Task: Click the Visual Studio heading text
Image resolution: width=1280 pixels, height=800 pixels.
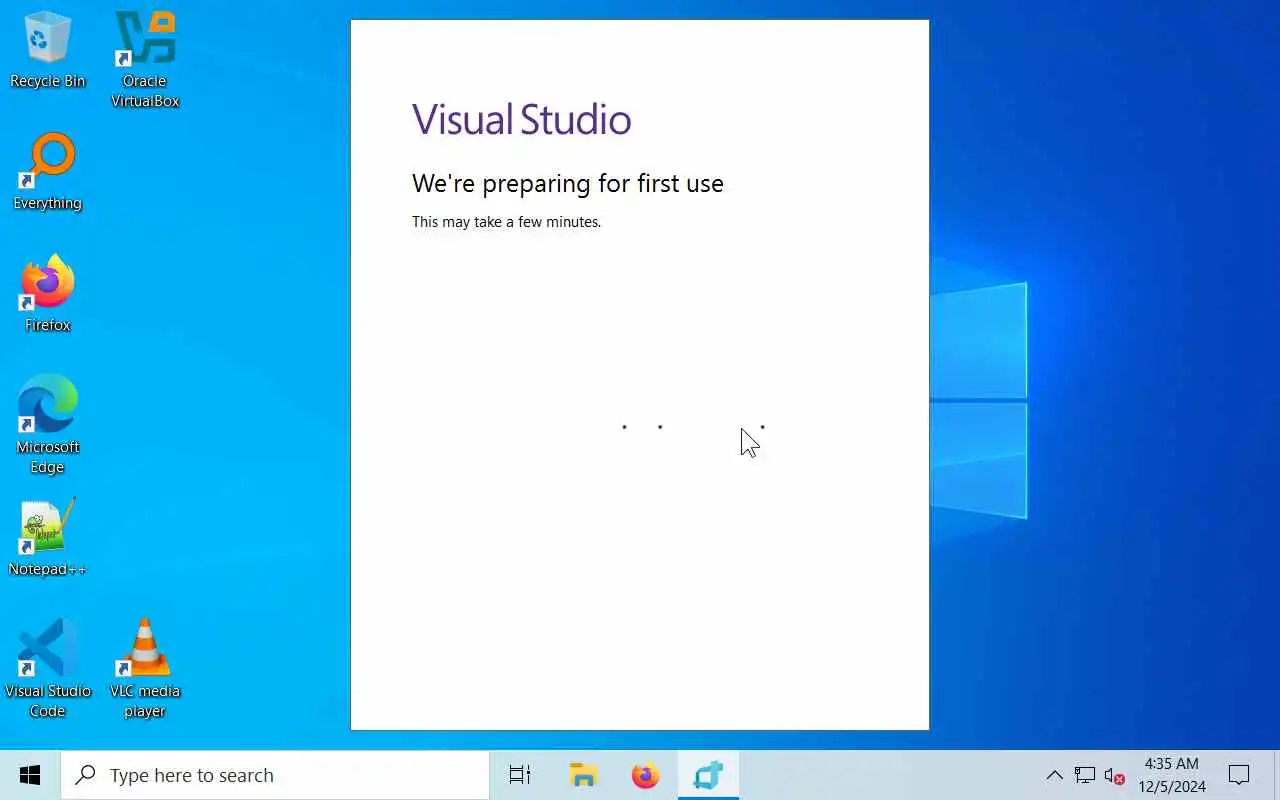Action: (521, 119)
